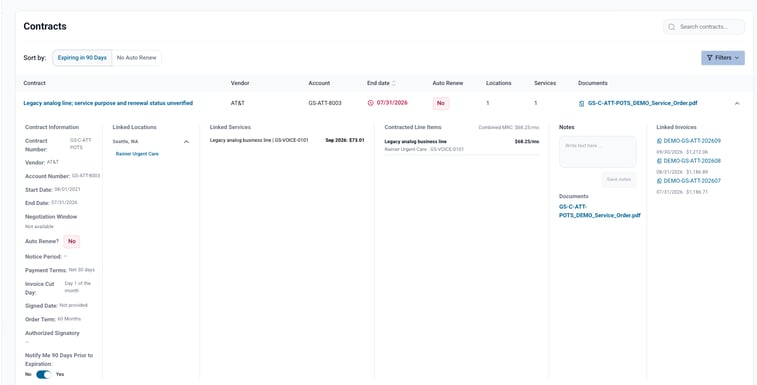Click the 60 Months order term value
The image size is (757, 385).
point(70,319)
